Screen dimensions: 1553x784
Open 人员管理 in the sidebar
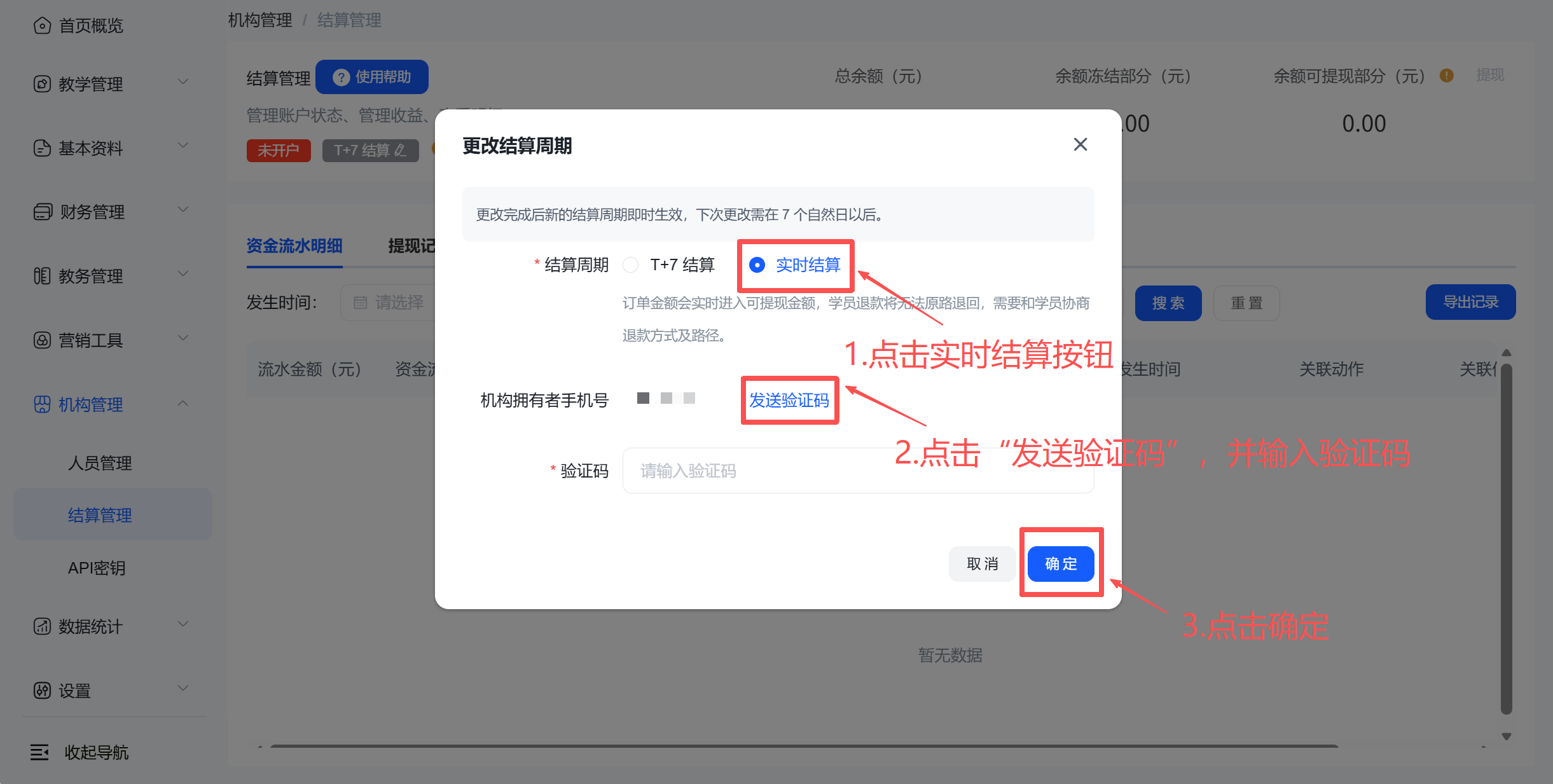click(x=100, y=463)
